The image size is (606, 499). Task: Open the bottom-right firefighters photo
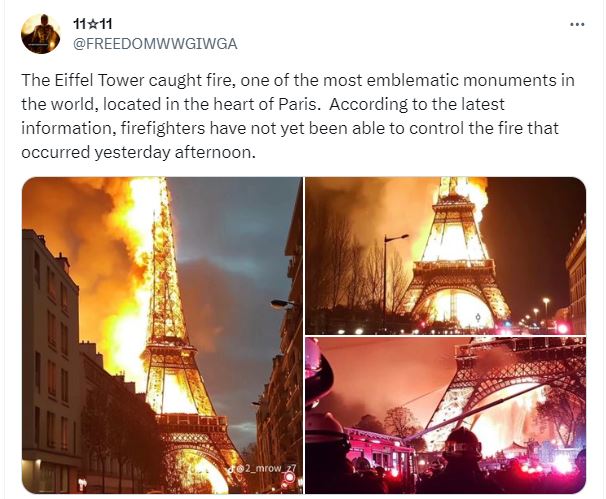(446, 415)
